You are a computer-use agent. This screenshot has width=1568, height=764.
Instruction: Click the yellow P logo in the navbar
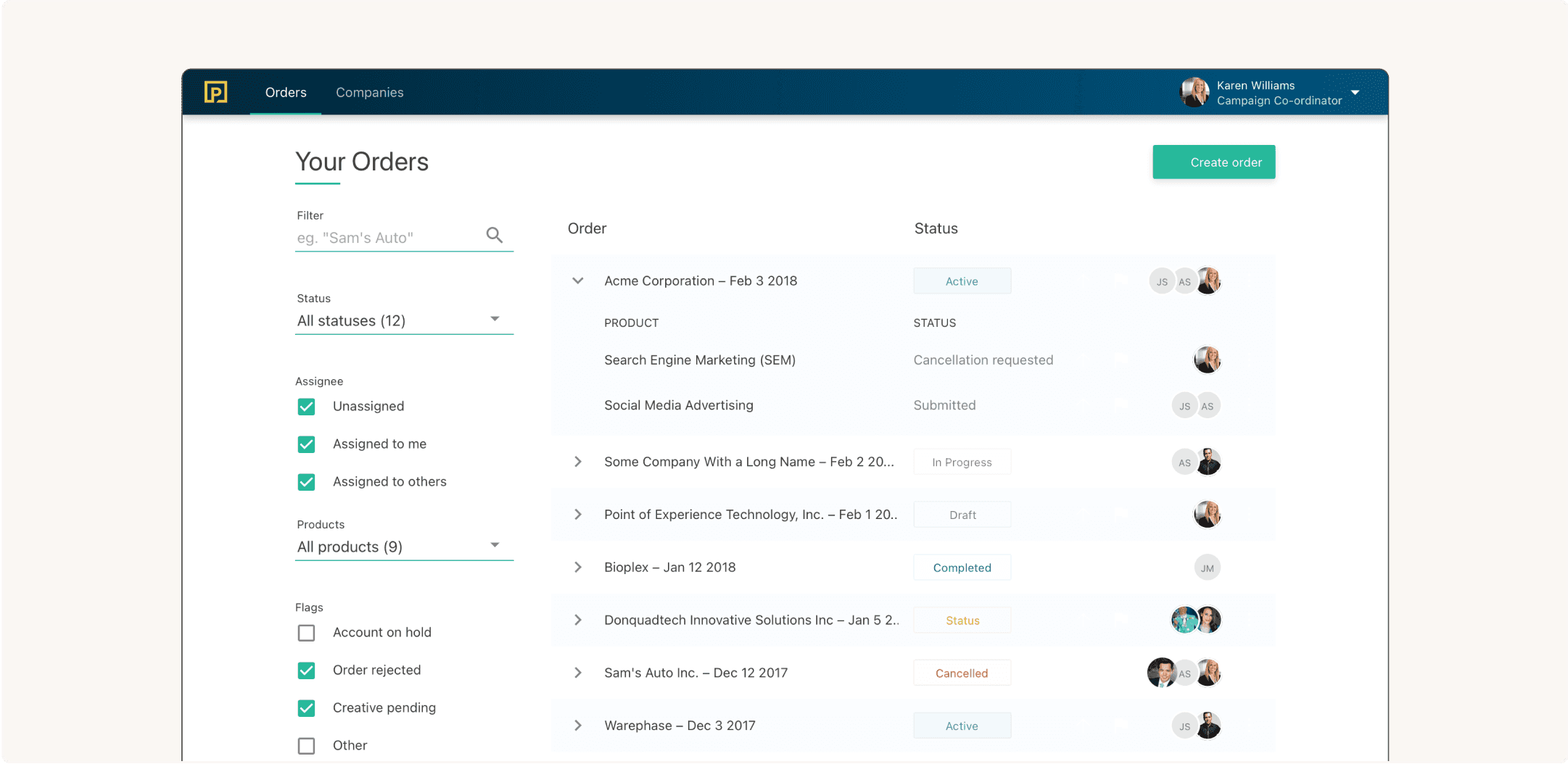215,92
